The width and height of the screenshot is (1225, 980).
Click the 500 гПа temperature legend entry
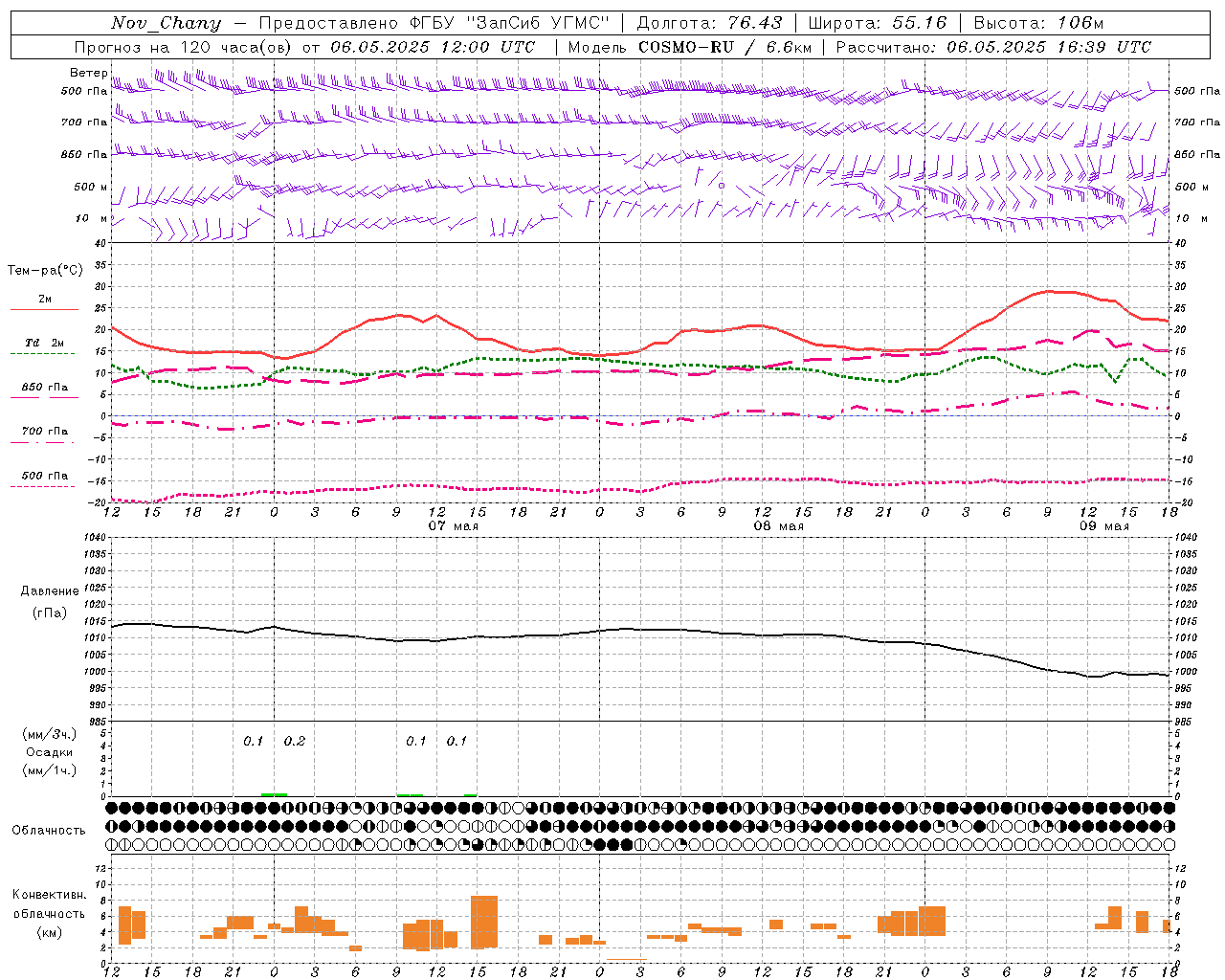(x=45, y=475)
